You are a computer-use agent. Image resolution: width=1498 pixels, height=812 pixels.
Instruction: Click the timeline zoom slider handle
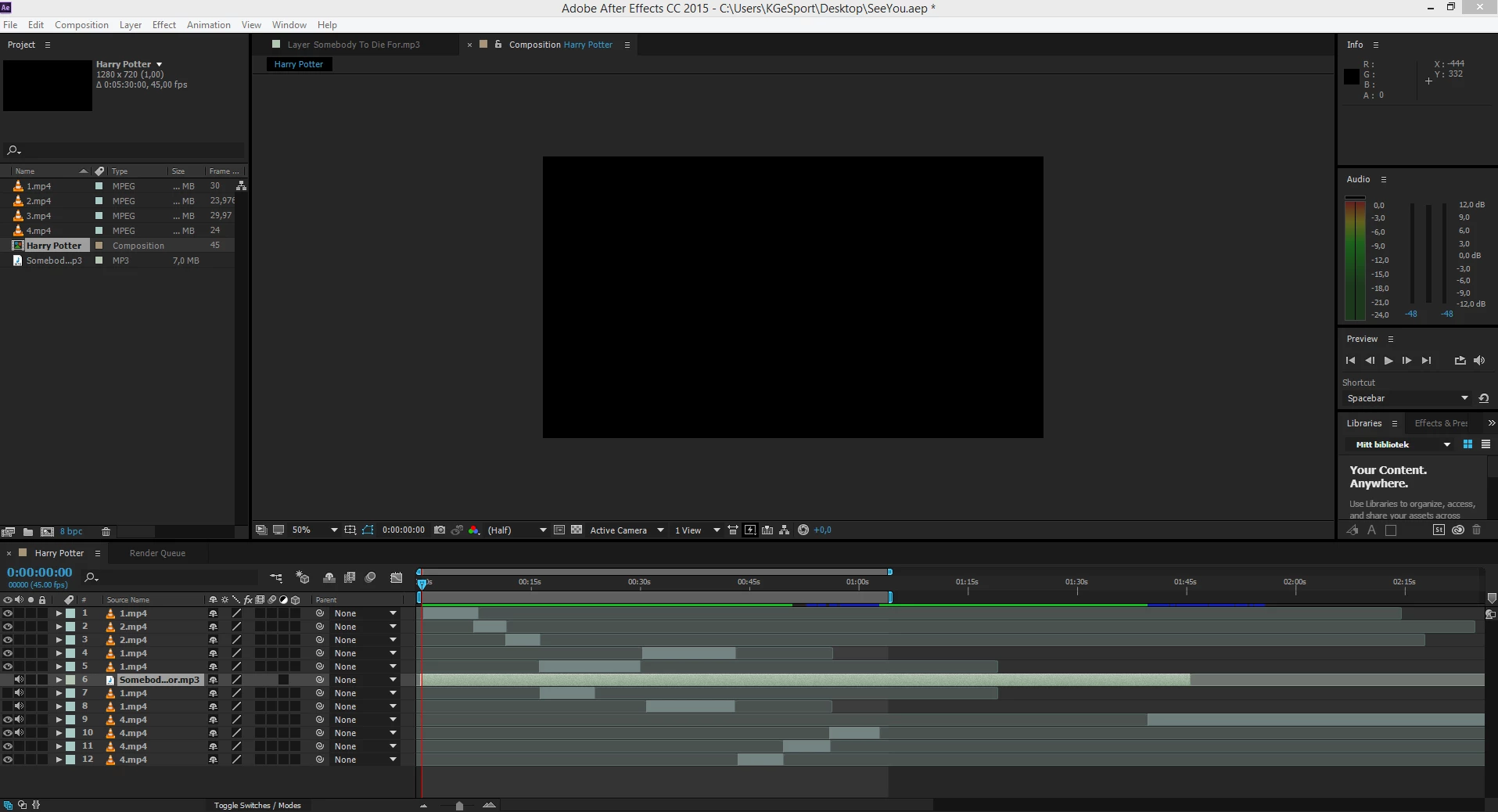click(459, 806)
